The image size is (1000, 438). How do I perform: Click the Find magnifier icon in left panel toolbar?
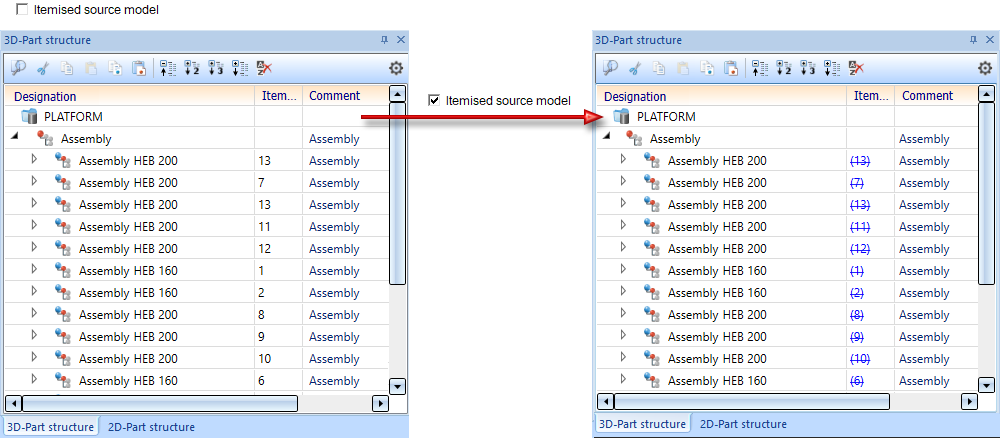[19, 68]
